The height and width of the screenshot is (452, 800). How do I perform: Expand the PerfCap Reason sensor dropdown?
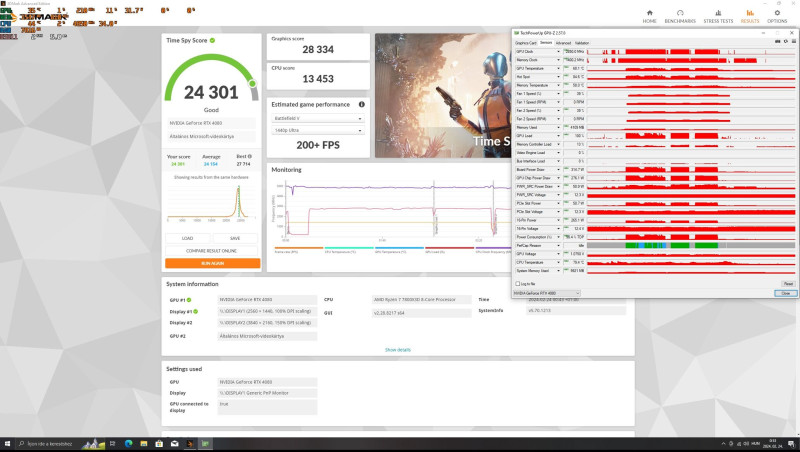(x=558, y=245)
